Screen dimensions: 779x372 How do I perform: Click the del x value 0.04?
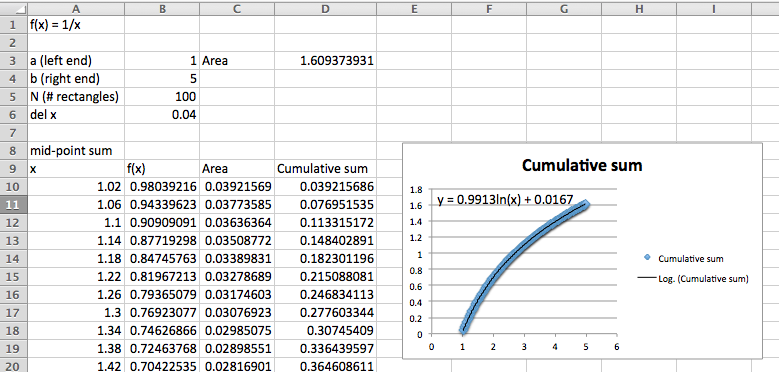click(x=162, y=115)
